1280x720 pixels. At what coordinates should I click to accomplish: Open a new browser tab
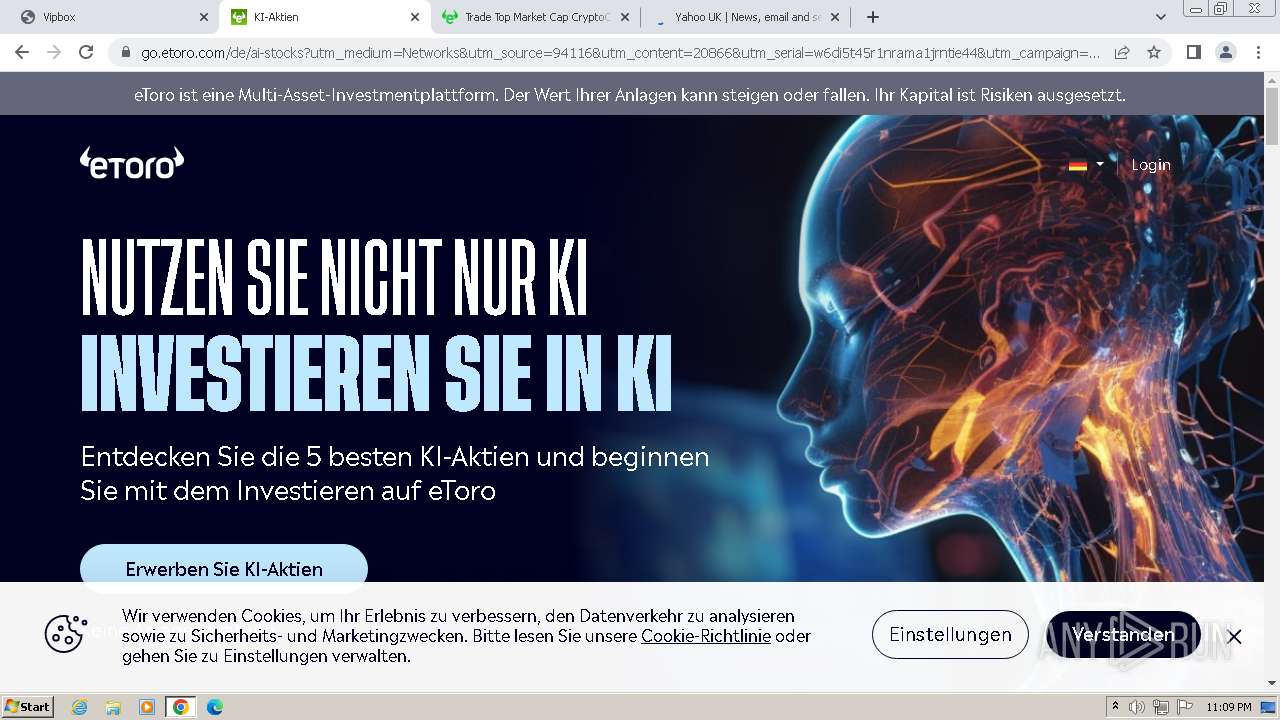873,17
